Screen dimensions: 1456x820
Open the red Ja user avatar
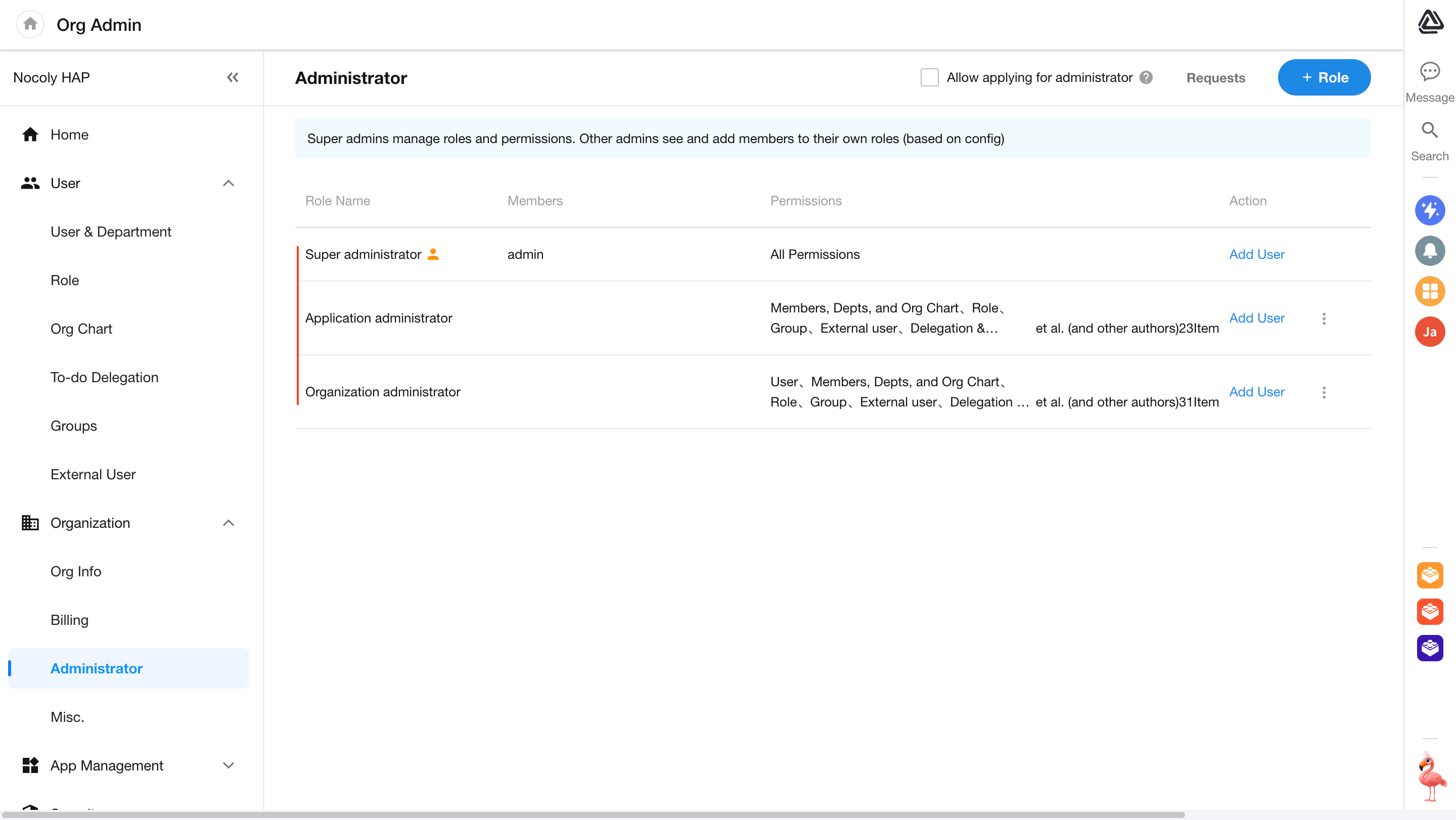tap(1429, 332)
